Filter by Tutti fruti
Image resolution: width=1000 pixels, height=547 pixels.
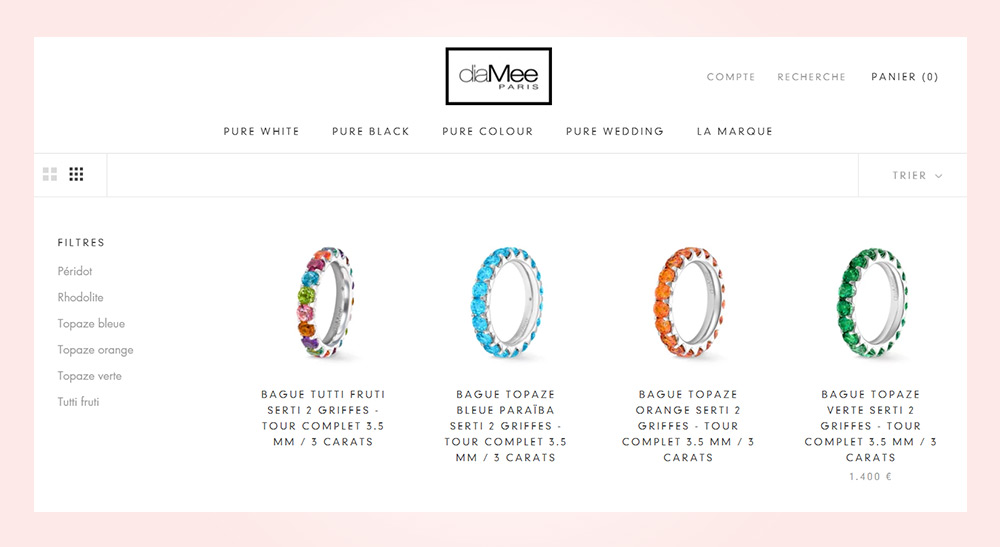(78, 402)
